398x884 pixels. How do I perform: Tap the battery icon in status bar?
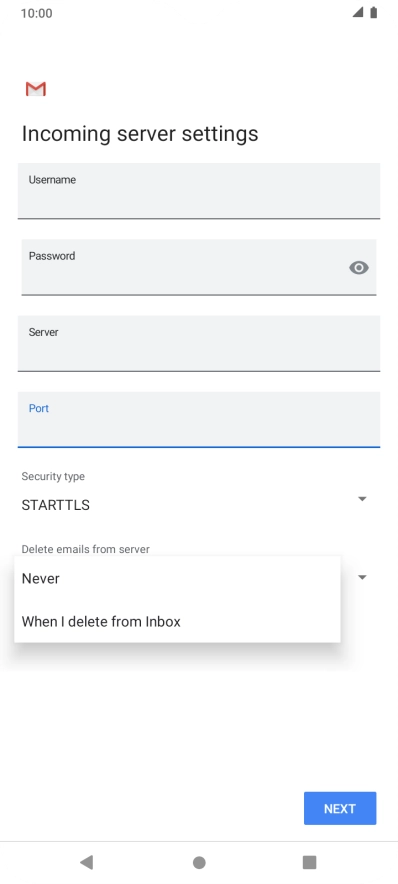click(373, 13)
